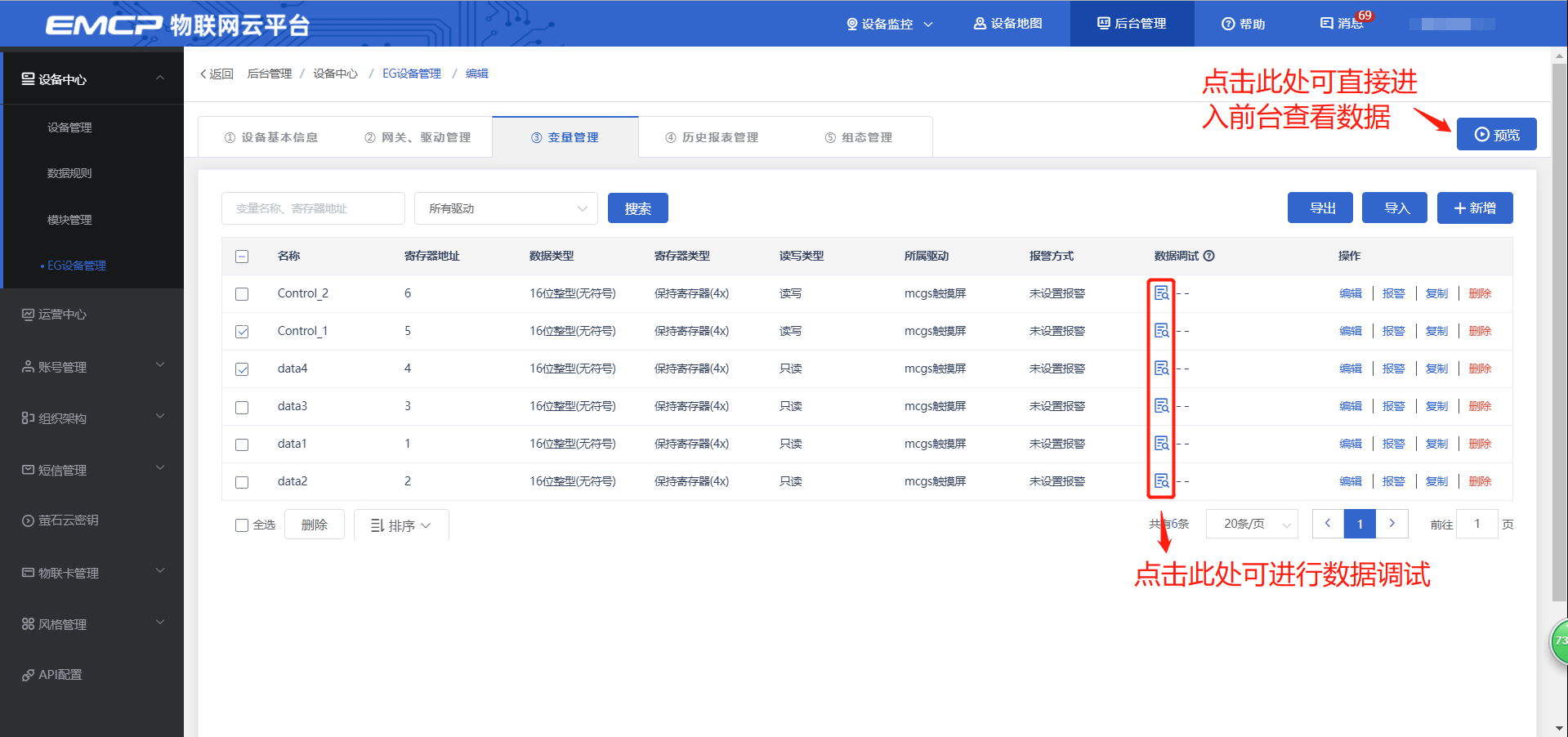Open the 消息 notifications with badge 69
Screen dimensions: 1568x737
click(1342, 24)
